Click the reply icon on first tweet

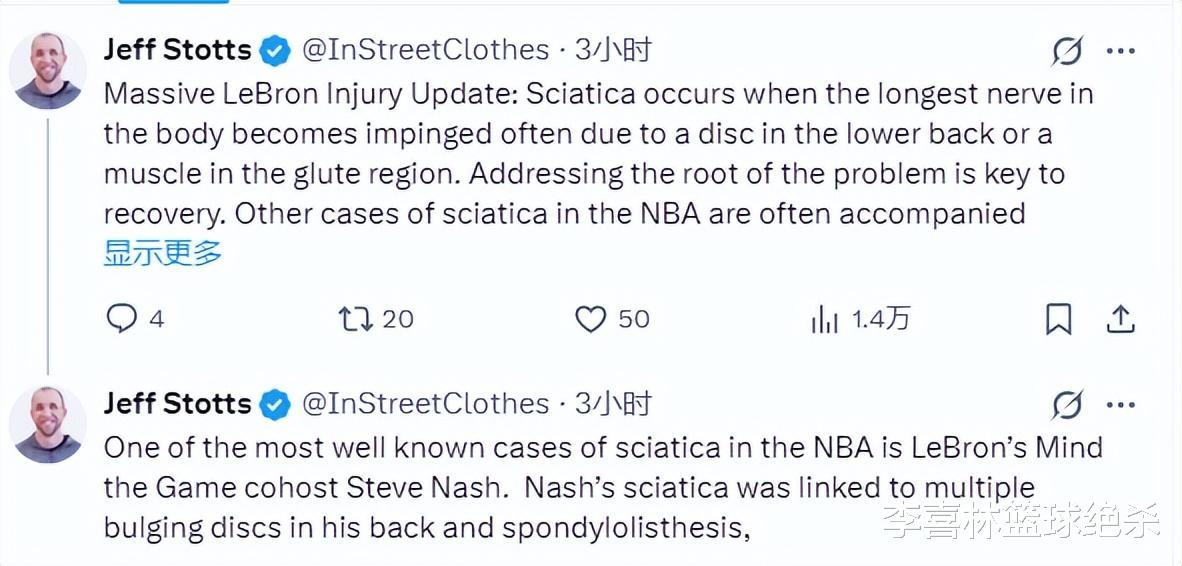(121, 319)
